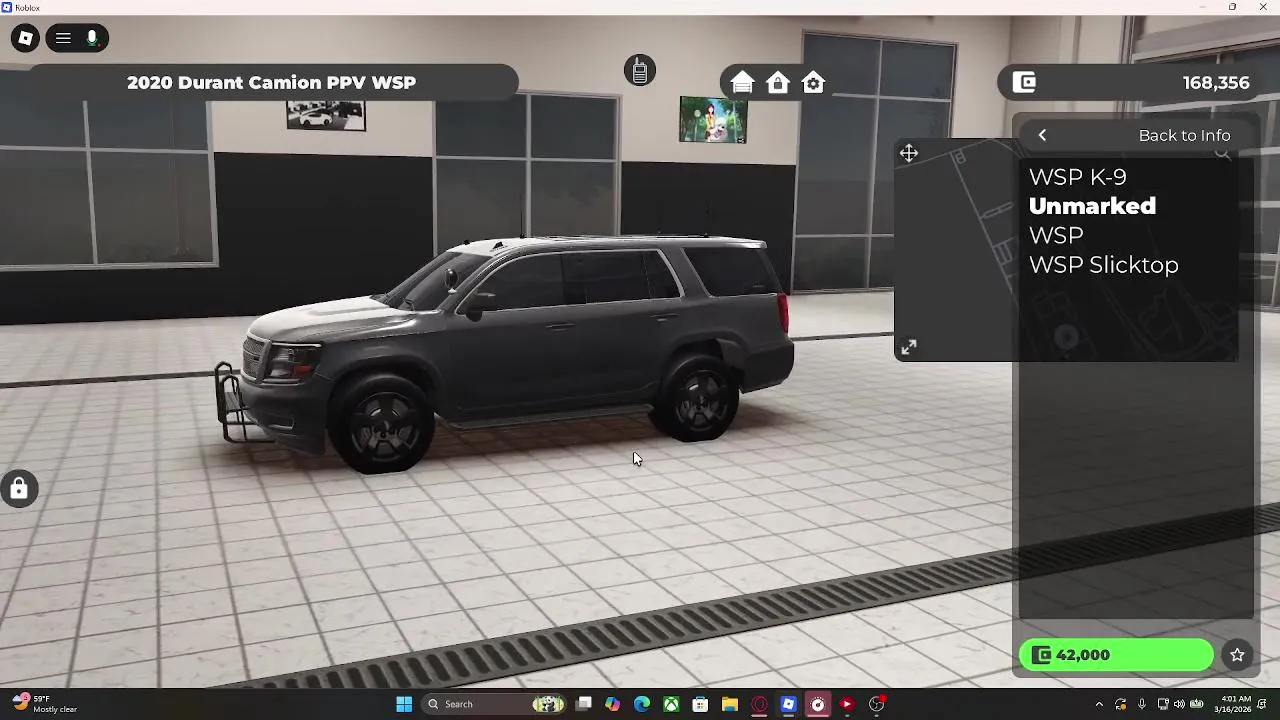Click the tray microphone icon

[1141, 704]
